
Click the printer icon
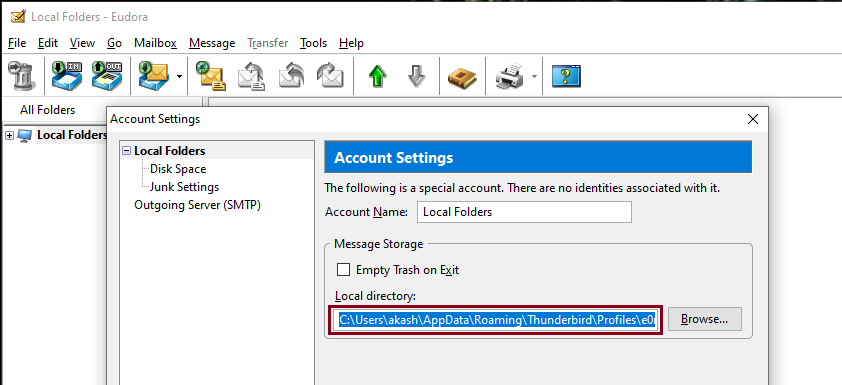click(510, 76)
